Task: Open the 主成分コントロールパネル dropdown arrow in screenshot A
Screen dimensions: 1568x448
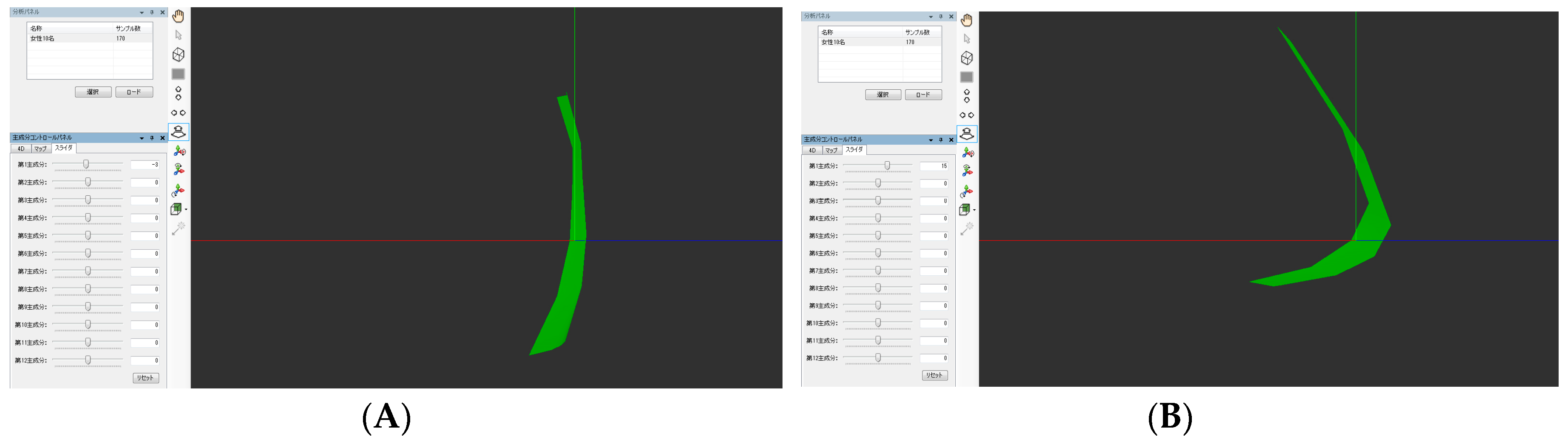Action: tap(142, 138)
